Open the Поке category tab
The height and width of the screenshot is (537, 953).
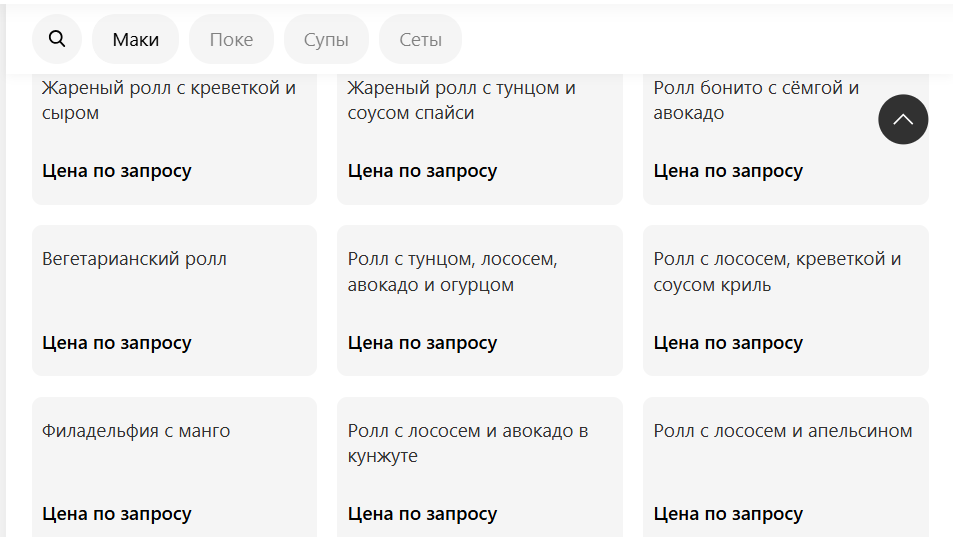231,40
